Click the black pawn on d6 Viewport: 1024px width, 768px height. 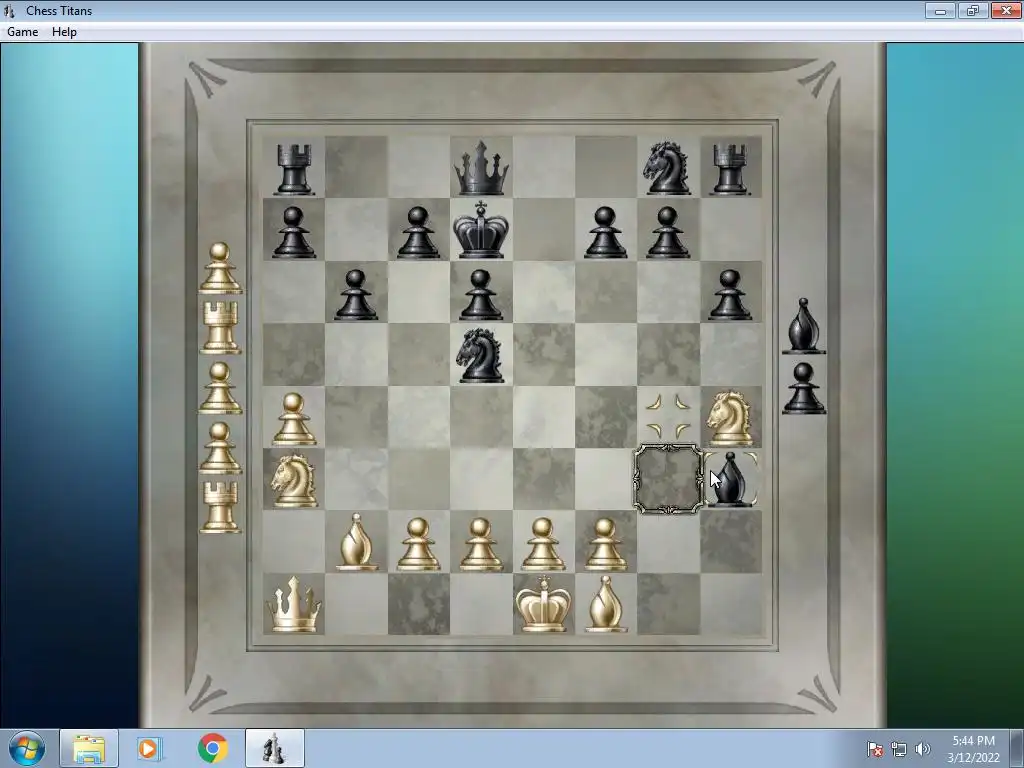pos(481,295)
